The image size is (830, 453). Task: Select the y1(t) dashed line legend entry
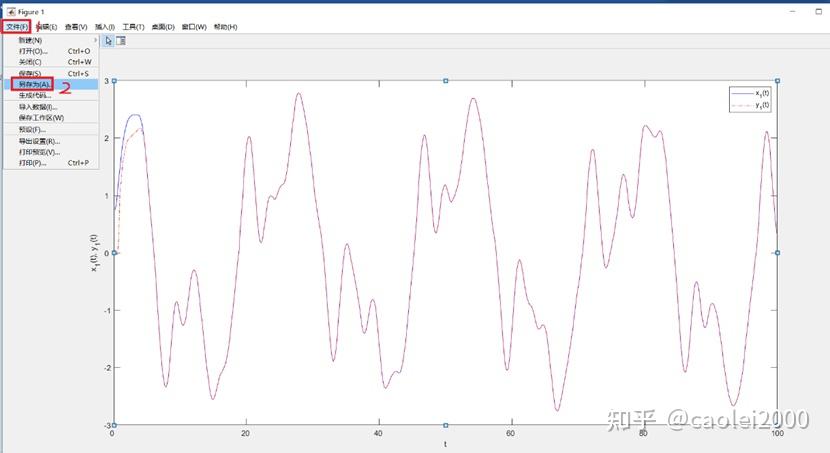pos(751,106)
